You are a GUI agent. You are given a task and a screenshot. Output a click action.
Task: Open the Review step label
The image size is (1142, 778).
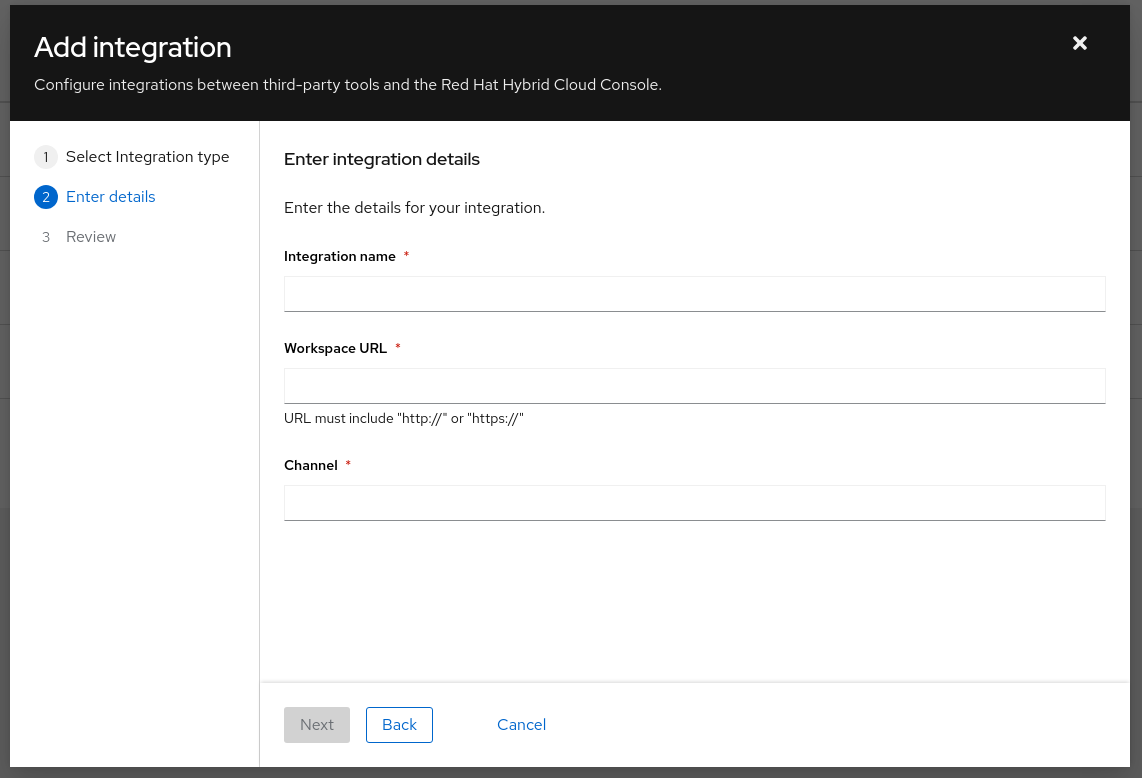click(91, 237)
